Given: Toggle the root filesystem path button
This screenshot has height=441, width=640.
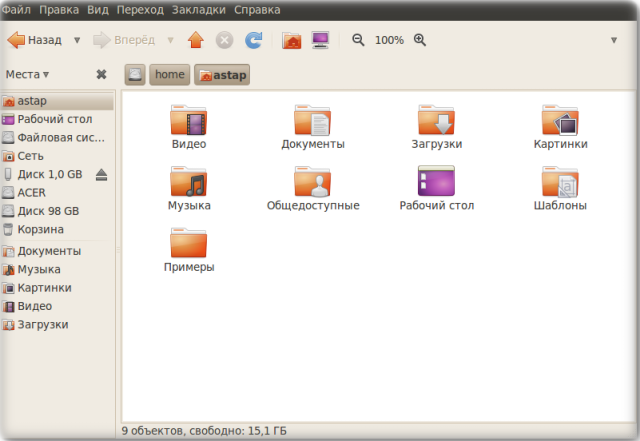Looking at the screenshot, I should point(135,75).
